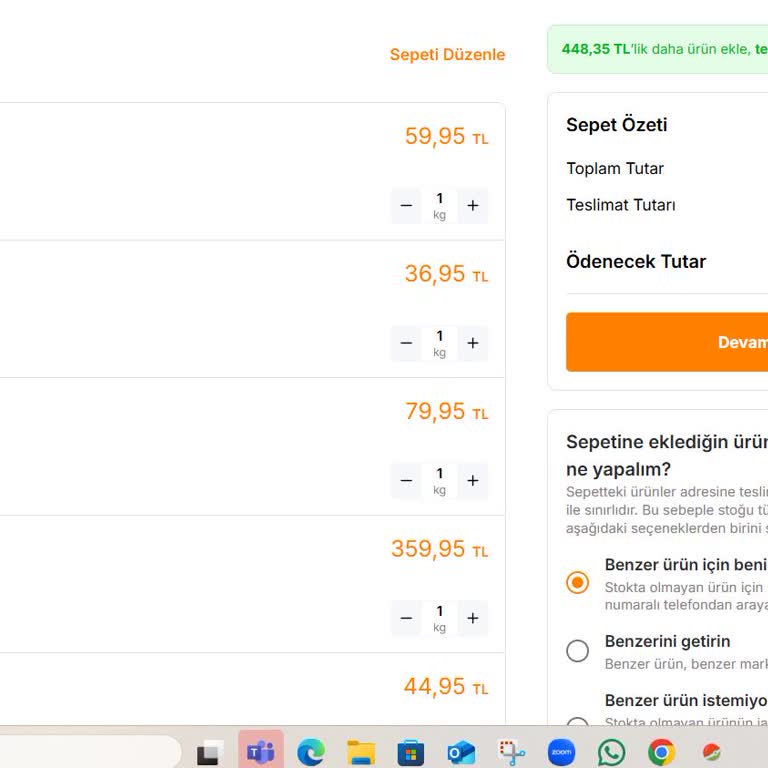Screen dimensions: 768x768
Task: Open Zoom from the taskbar
Action: point(561,752)
